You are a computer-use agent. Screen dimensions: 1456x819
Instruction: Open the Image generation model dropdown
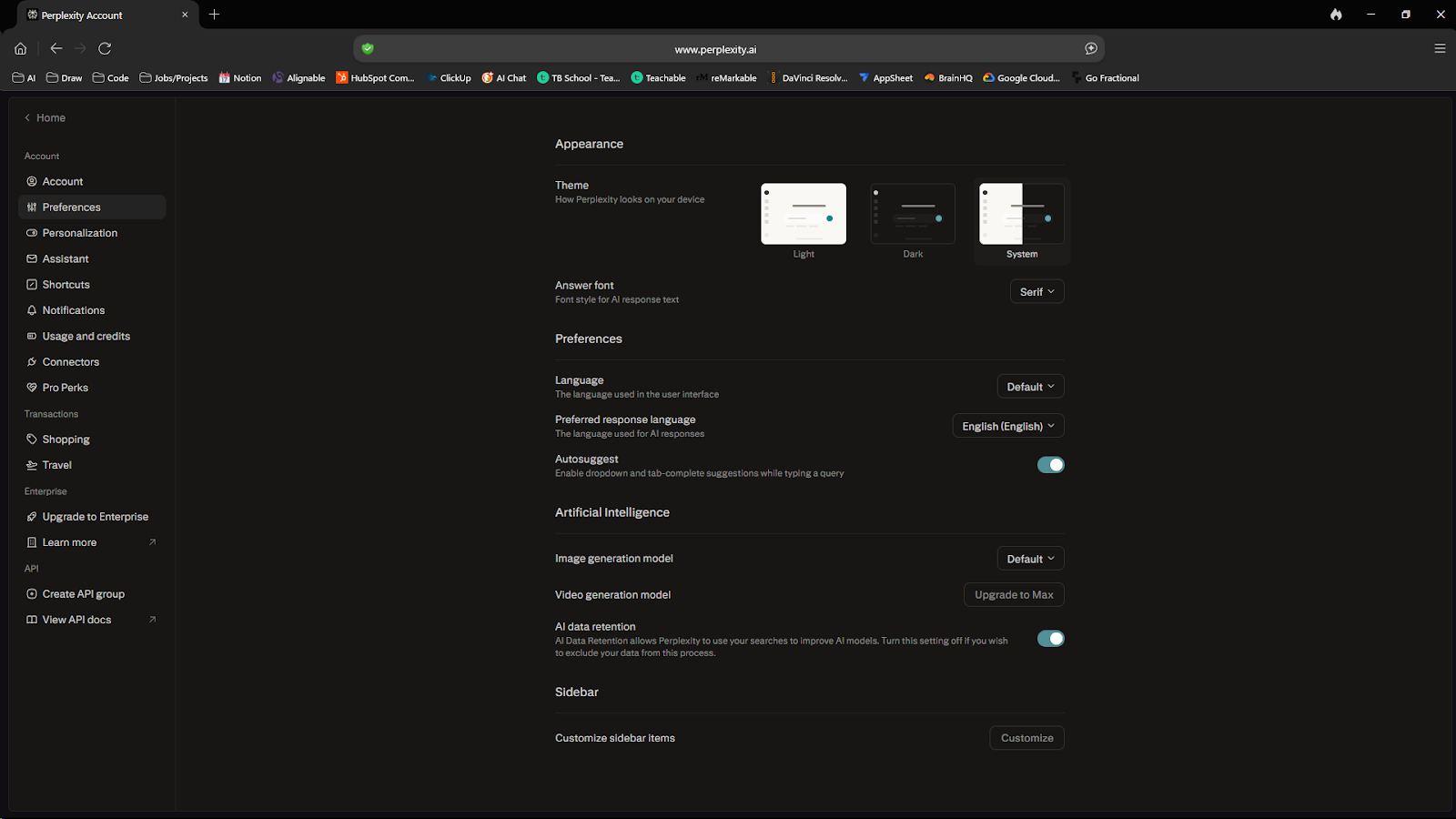tap(1030, 558)
